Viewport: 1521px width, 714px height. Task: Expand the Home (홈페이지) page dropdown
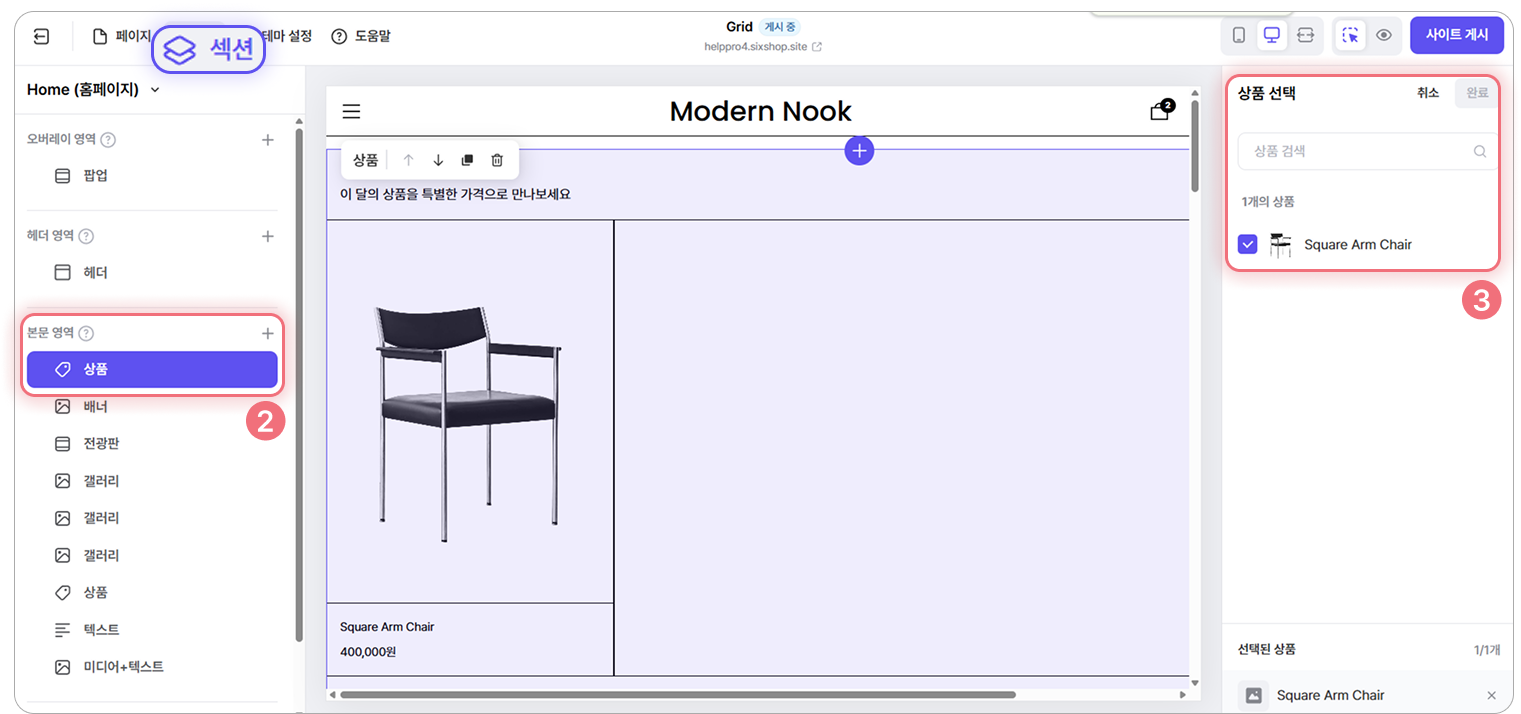pyautogui.click(x=94, y=90)
